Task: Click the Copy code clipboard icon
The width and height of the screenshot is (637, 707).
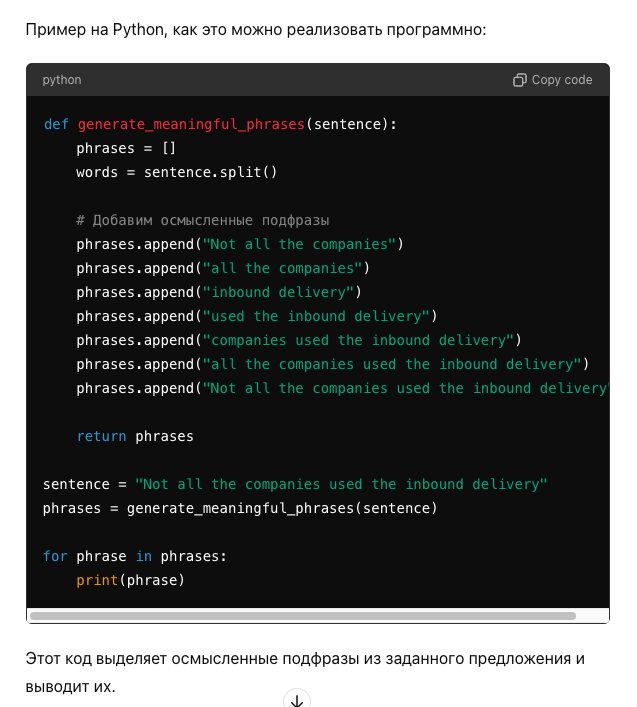Action: 520,80
